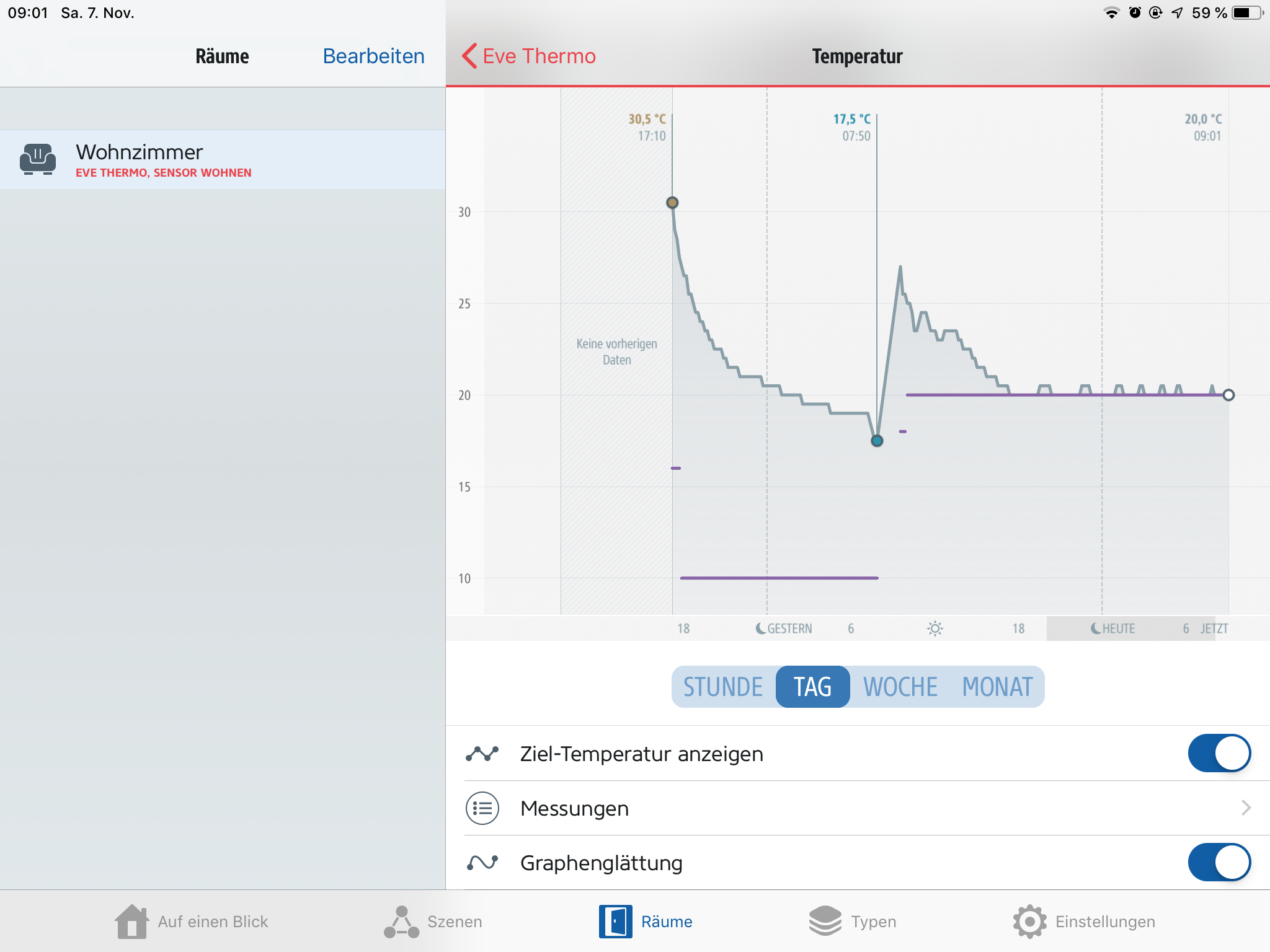Tap the current 20,0 °C end point
Image resolution: width=1270 pixels, height=952 pixels.
(x=1228, y=395)
